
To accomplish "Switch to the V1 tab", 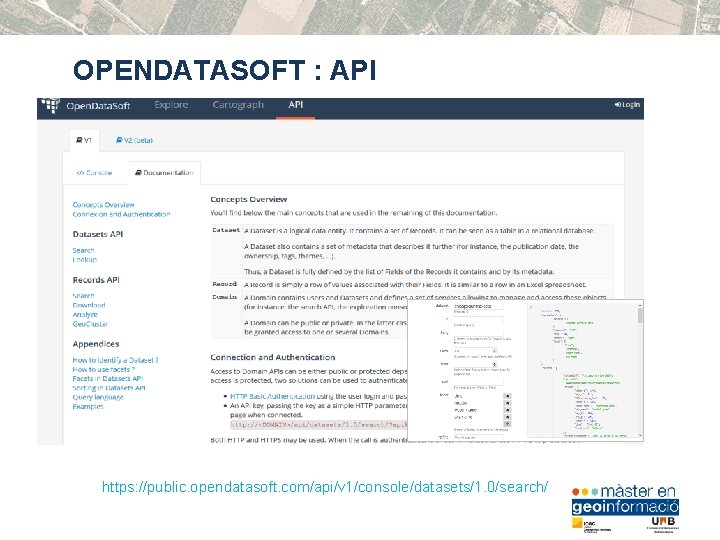I will click(x=84, y=140).
